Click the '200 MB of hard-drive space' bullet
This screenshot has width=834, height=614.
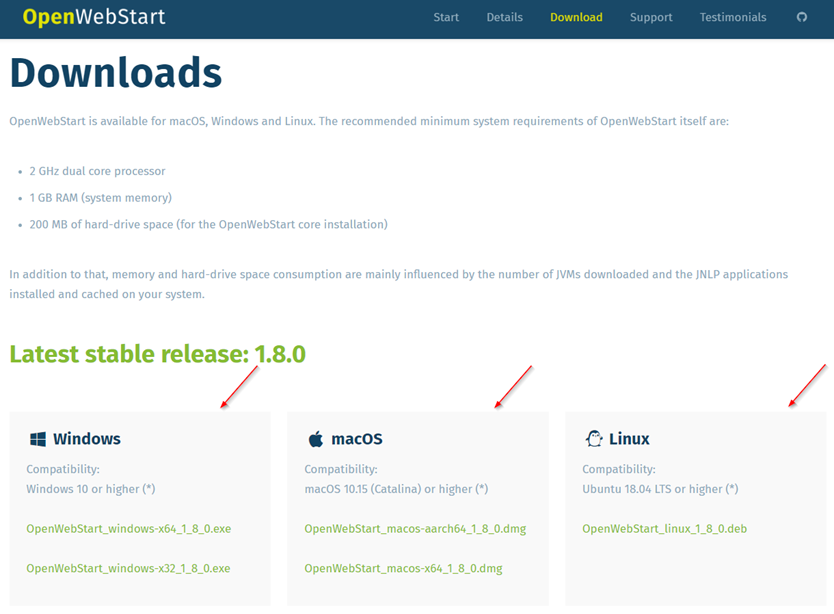pos(208,225)
